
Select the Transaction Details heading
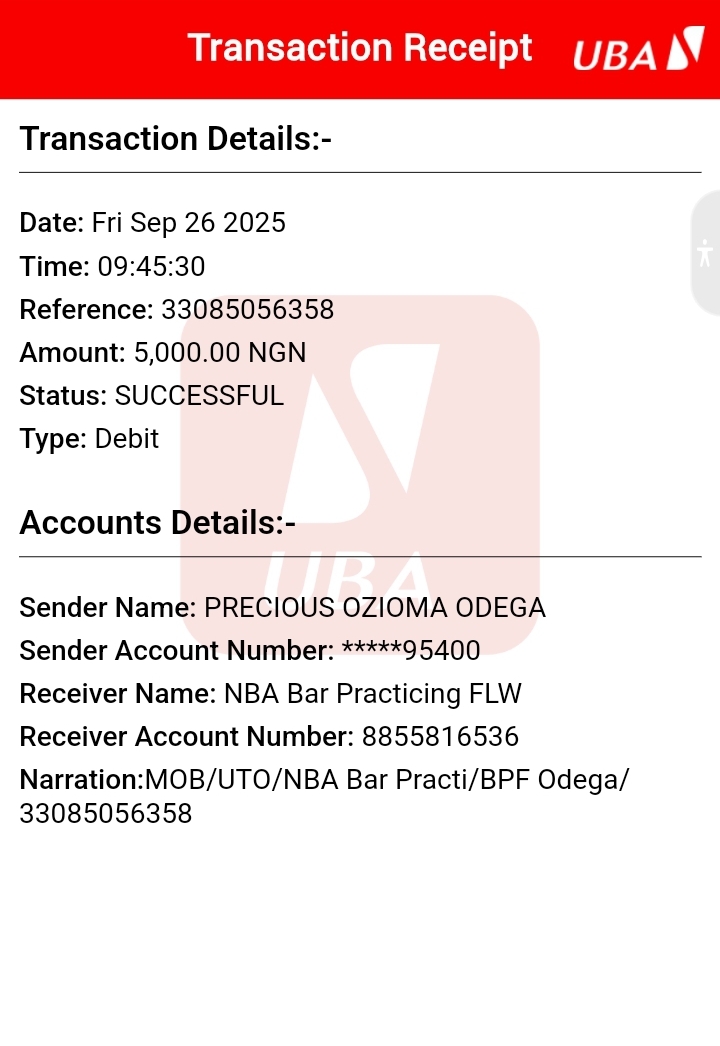(x=175, y=139)
